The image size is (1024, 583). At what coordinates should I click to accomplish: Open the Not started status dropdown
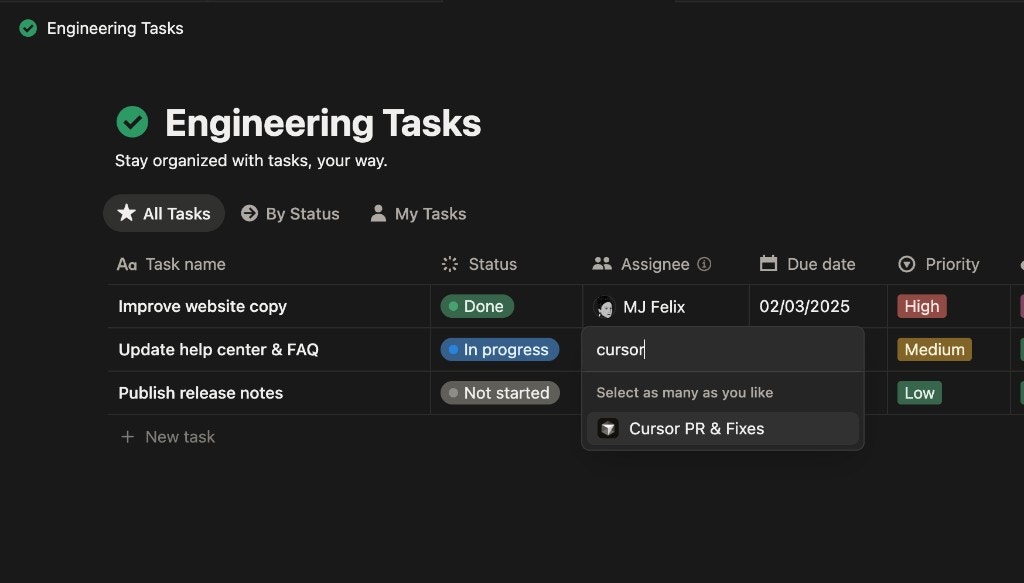pyautogui.click(x=499, y=393)
